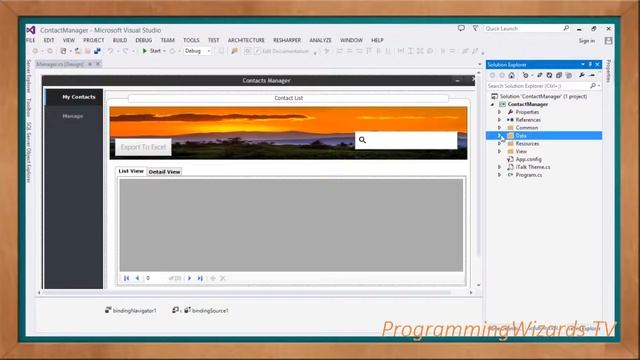Click Navigate Backward in the toolbar
Viewport: 640px width, 360px height.
pos(36,51)
